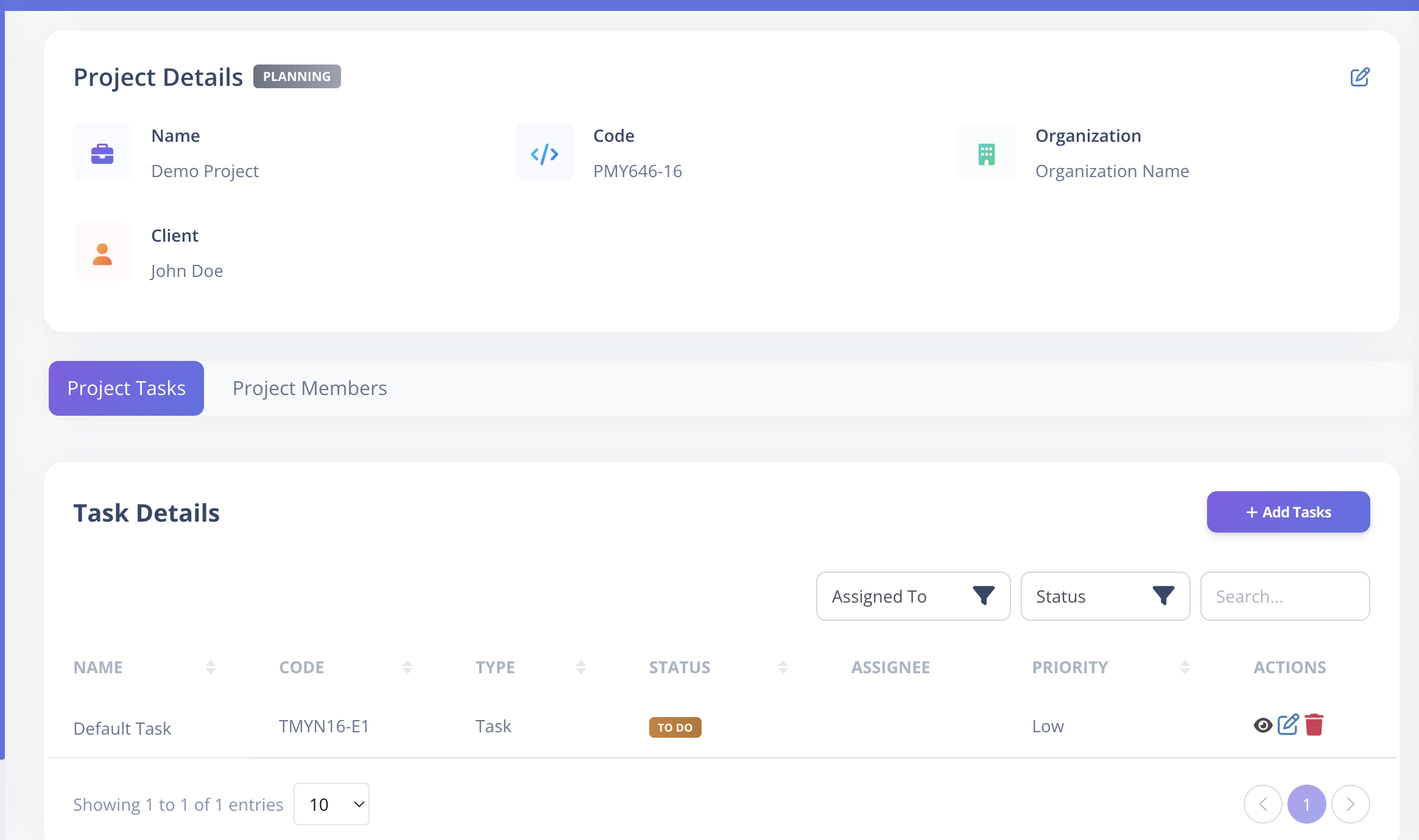
Task: Click the Low priority cell
Action: (1048, 726)
